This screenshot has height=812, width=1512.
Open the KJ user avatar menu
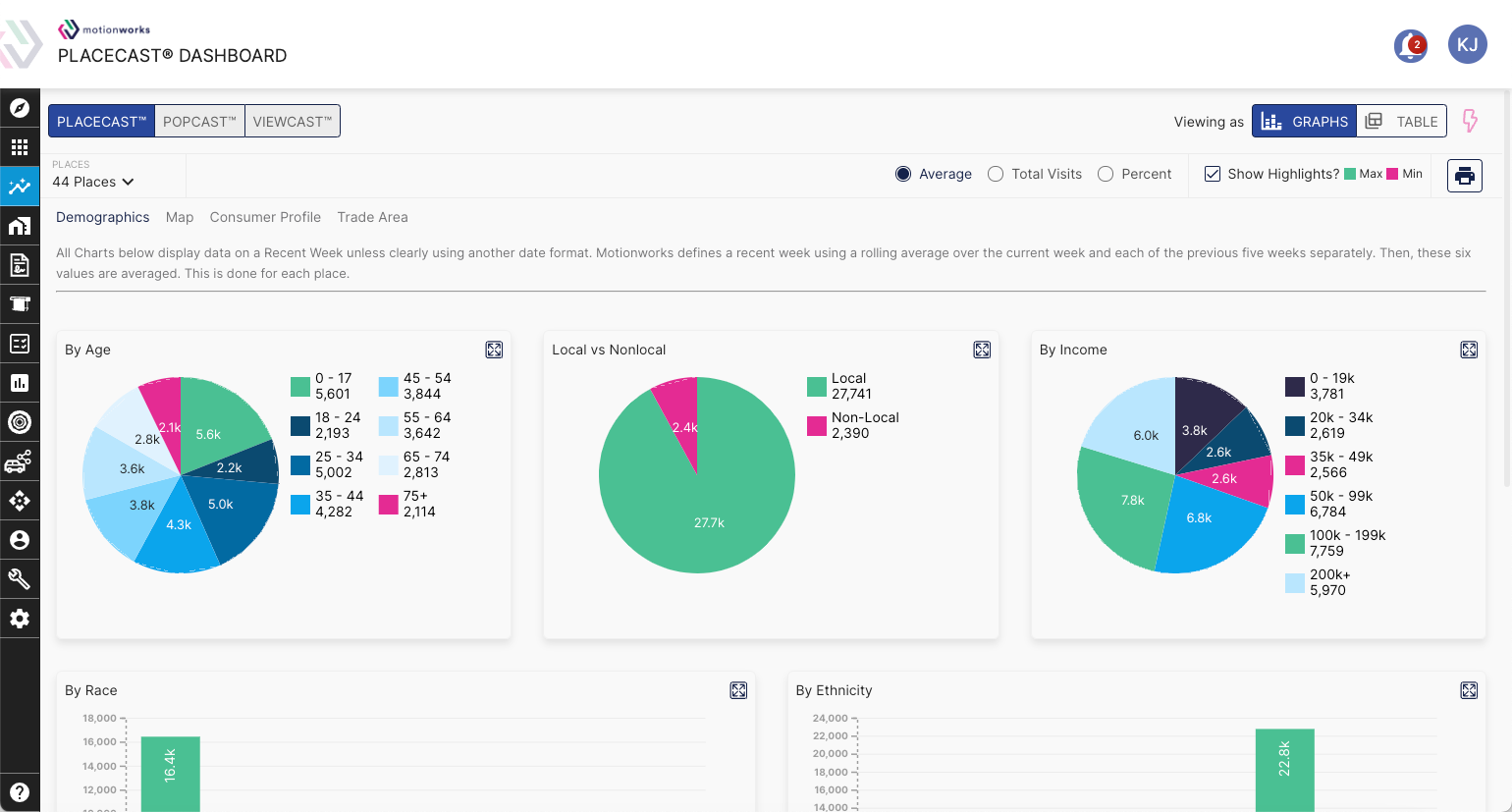(1468, 44)
